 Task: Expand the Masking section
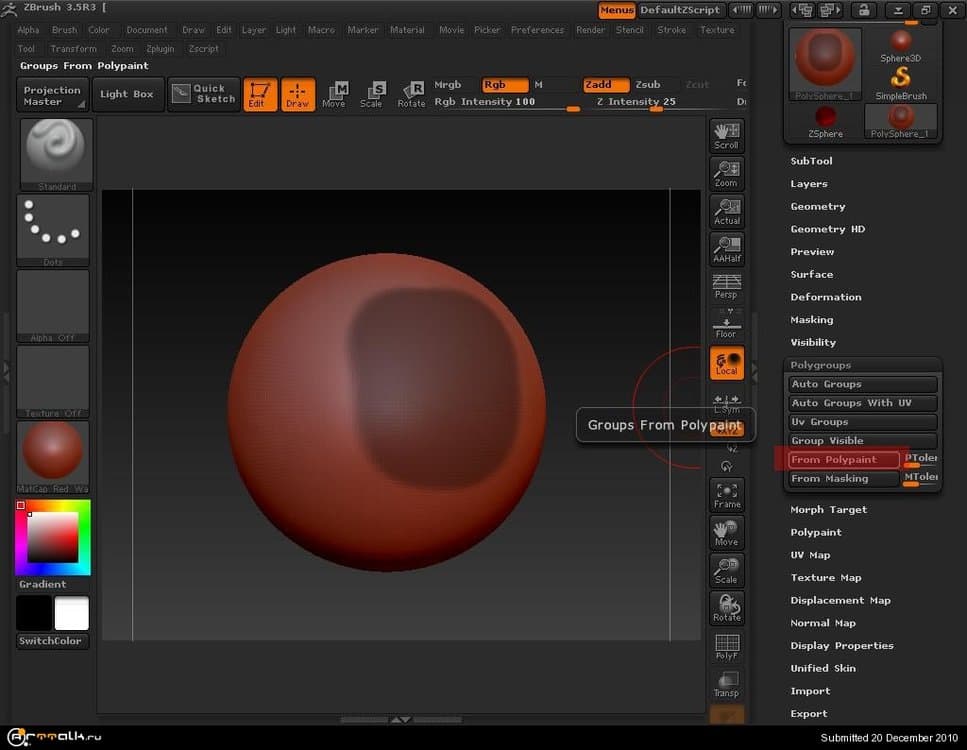tap(811, 320)
